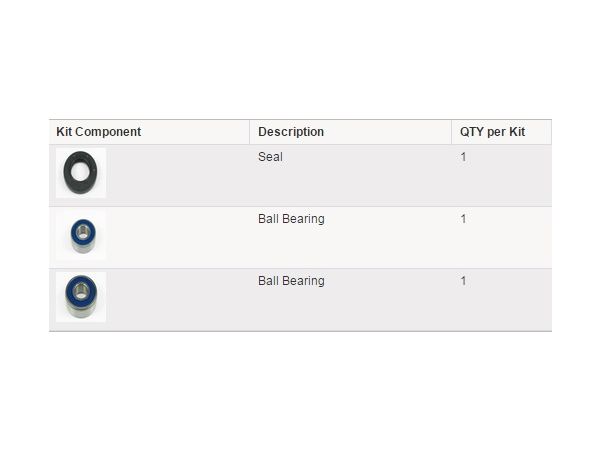Click the center hole of the black seal

80,171
